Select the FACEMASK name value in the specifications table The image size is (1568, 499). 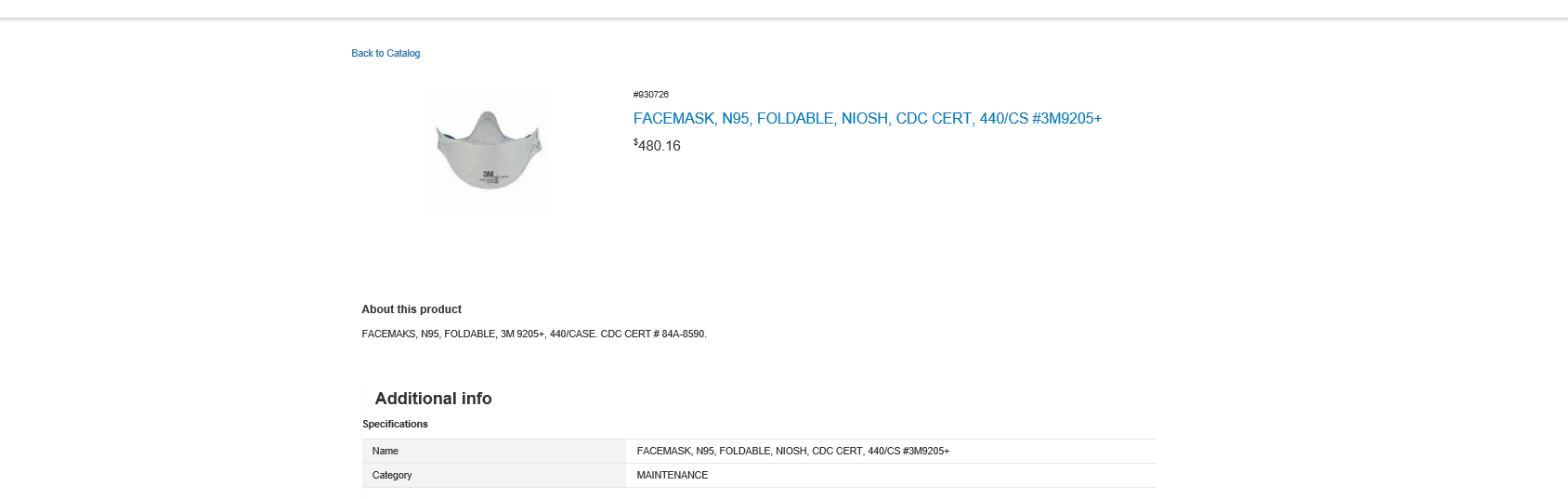(x=793, y=451)
